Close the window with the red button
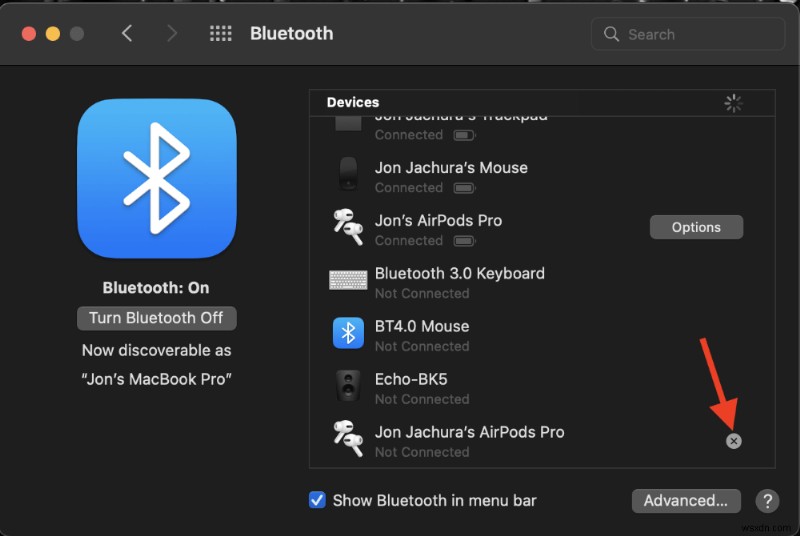Image resolution: width=800 pixels, height=536 pixels. [29, 34]
